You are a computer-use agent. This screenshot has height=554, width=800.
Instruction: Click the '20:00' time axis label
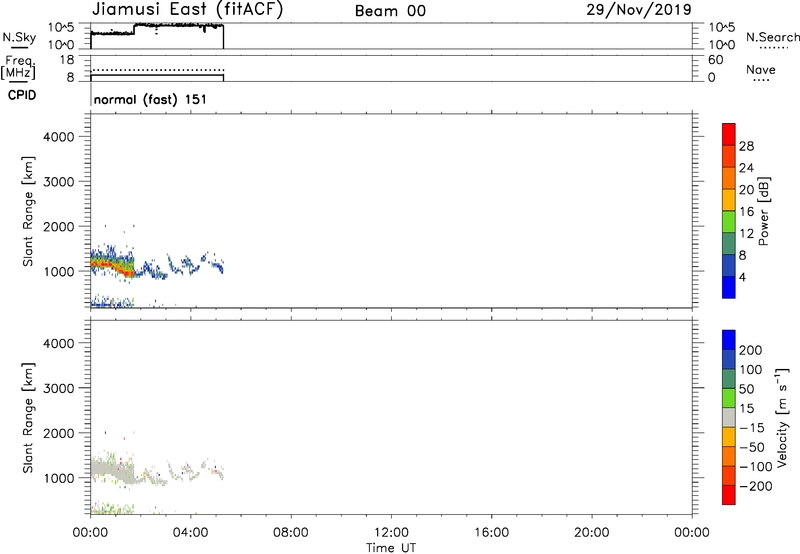click(x=592, y=533)
